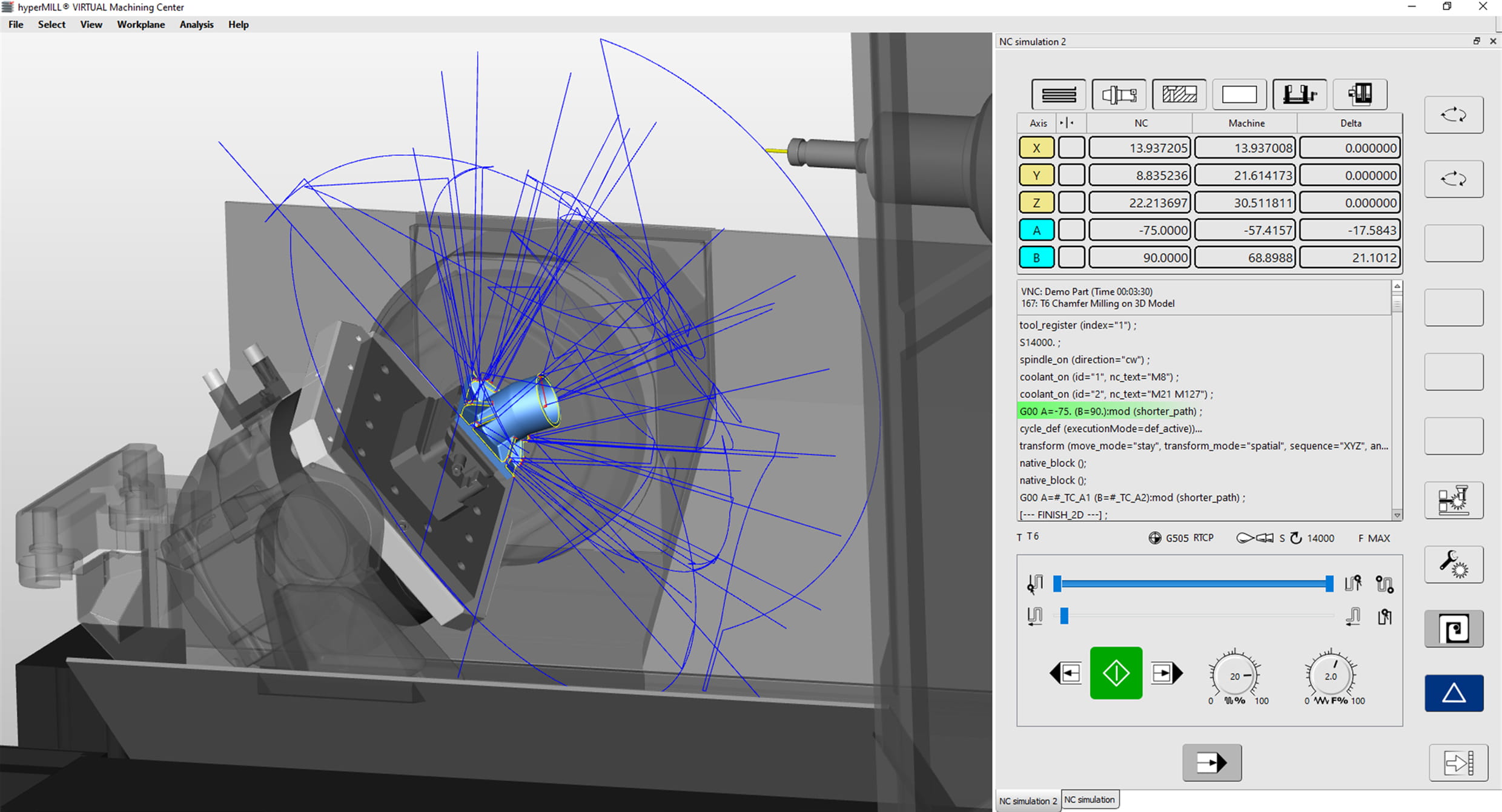
Task: Click the spindle rotation direction icon
Action: (x=1295, y=538)
